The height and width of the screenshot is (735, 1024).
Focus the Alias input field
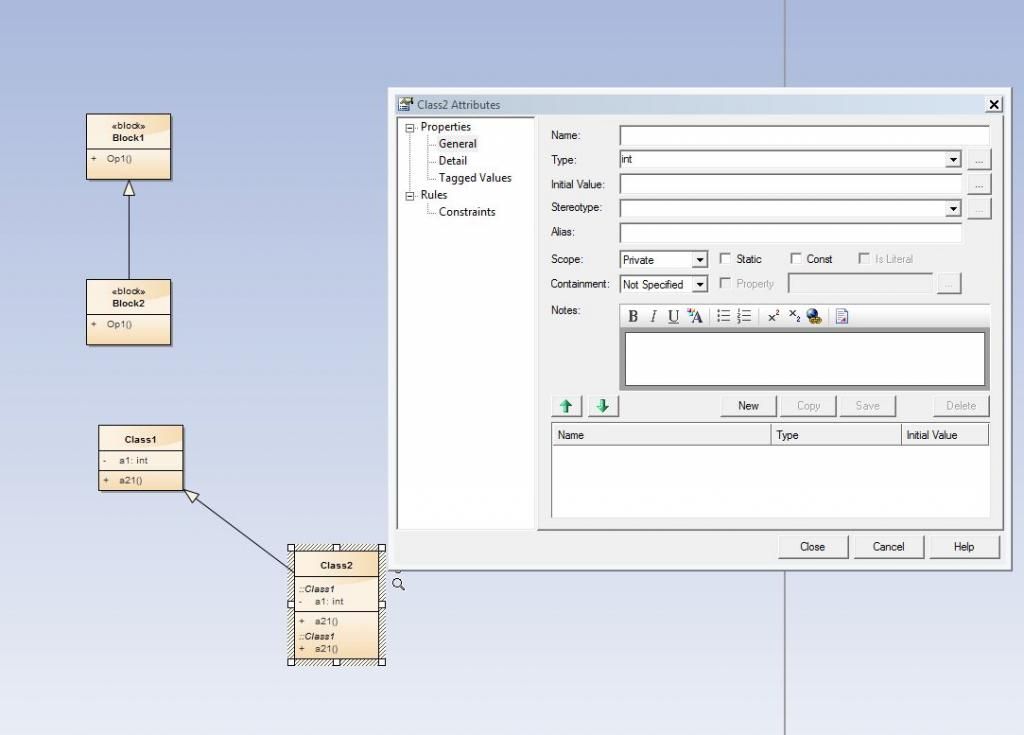pos(791,233)
